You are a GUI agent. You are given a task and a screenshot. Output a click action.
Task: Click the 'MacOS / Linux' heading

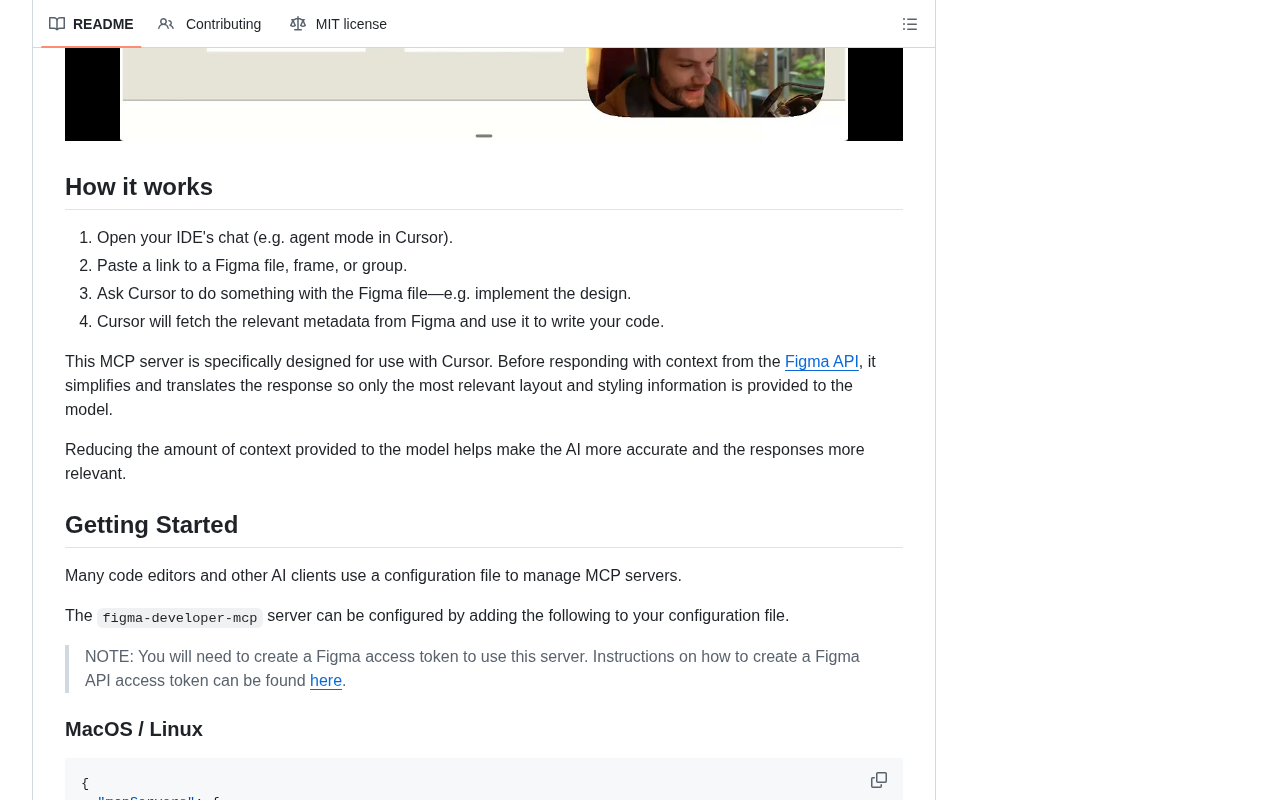tap(134, 730)
